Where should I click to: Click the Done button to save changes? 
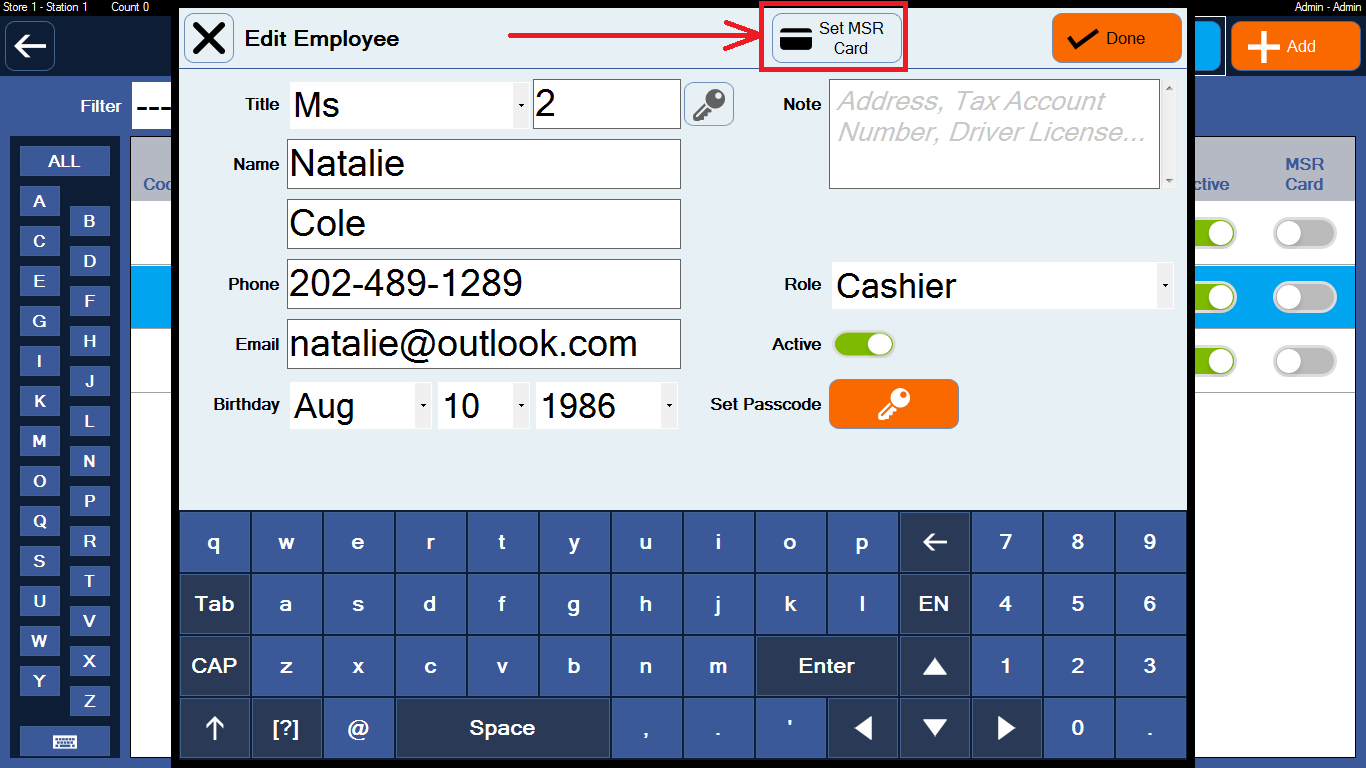coord(1116,37)
